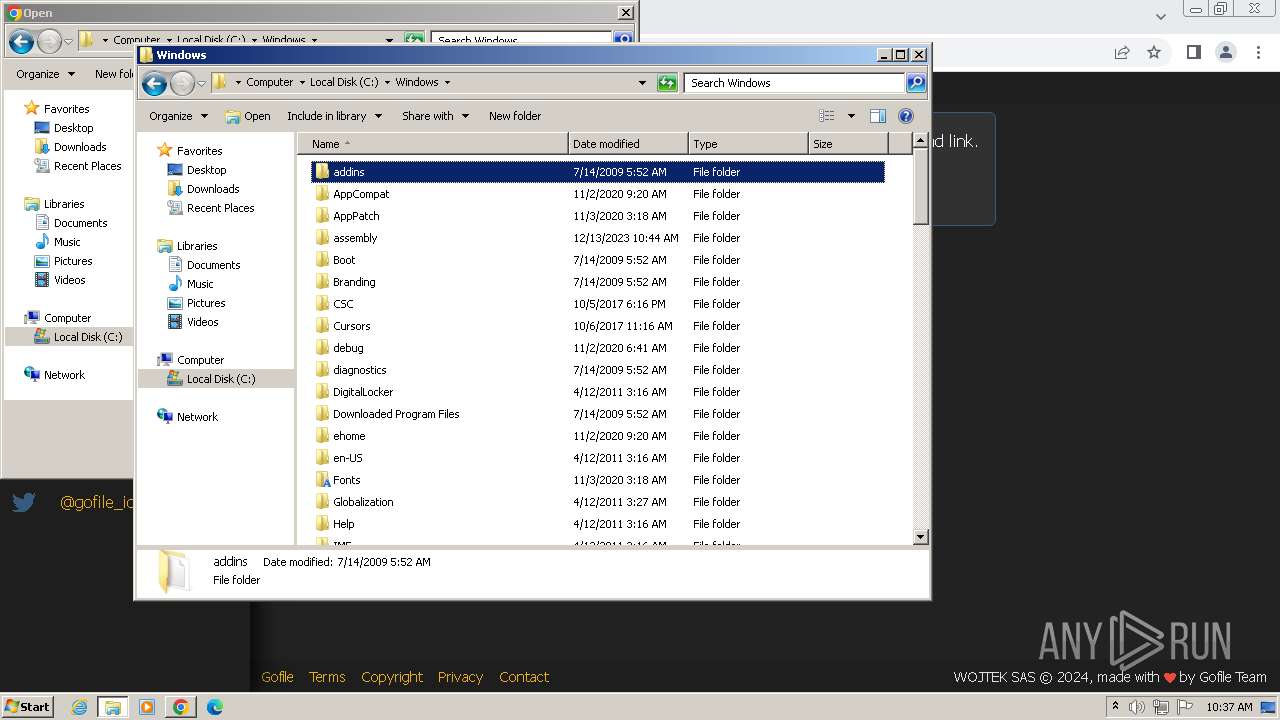Click Search Windows input field
Image resolution: width=1280 pixels, height=720 pixels.
(794, 83)
